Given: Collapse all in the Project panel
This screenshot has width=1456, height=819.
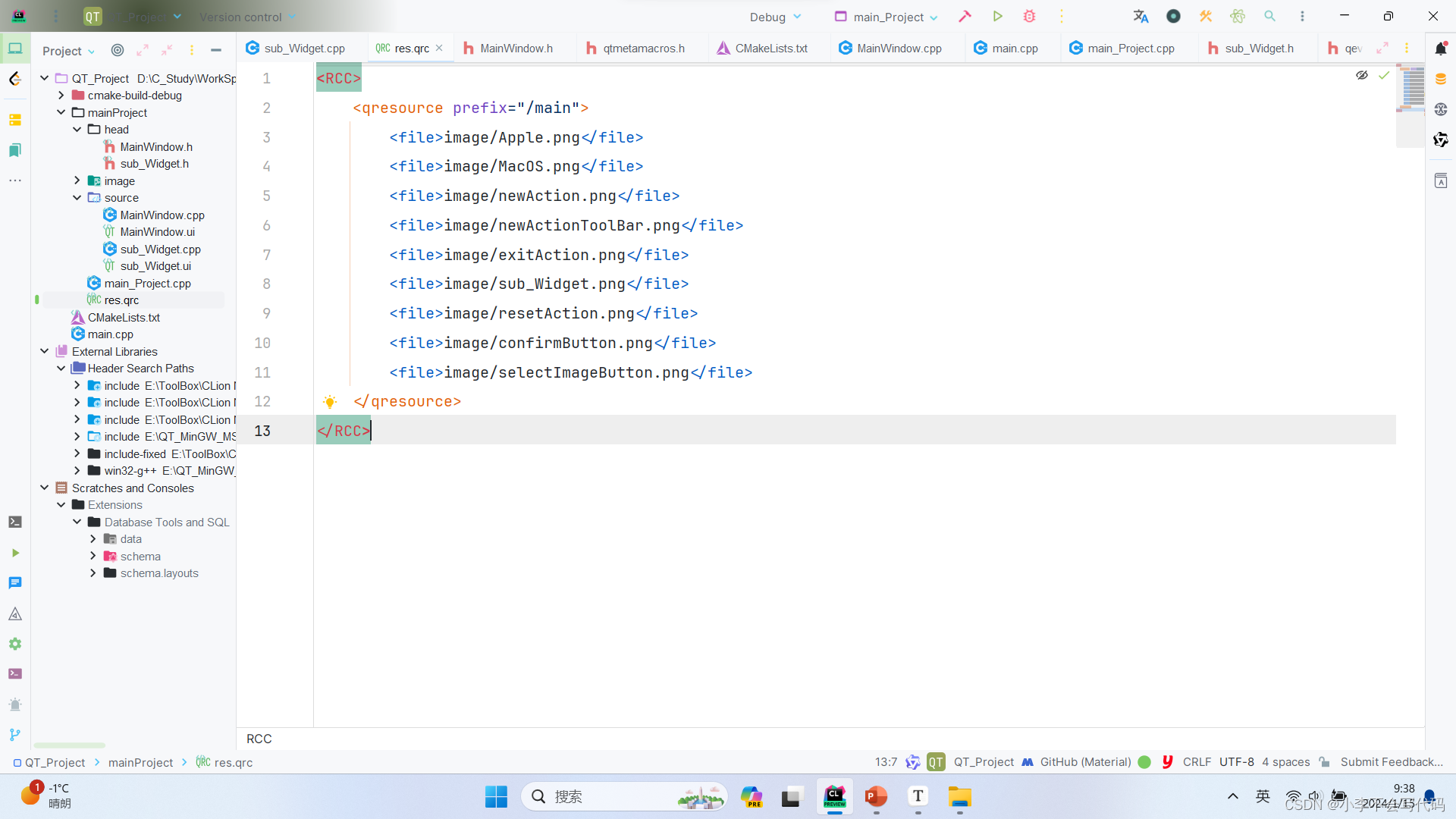Looking at the screenshot, I should 167,50.
